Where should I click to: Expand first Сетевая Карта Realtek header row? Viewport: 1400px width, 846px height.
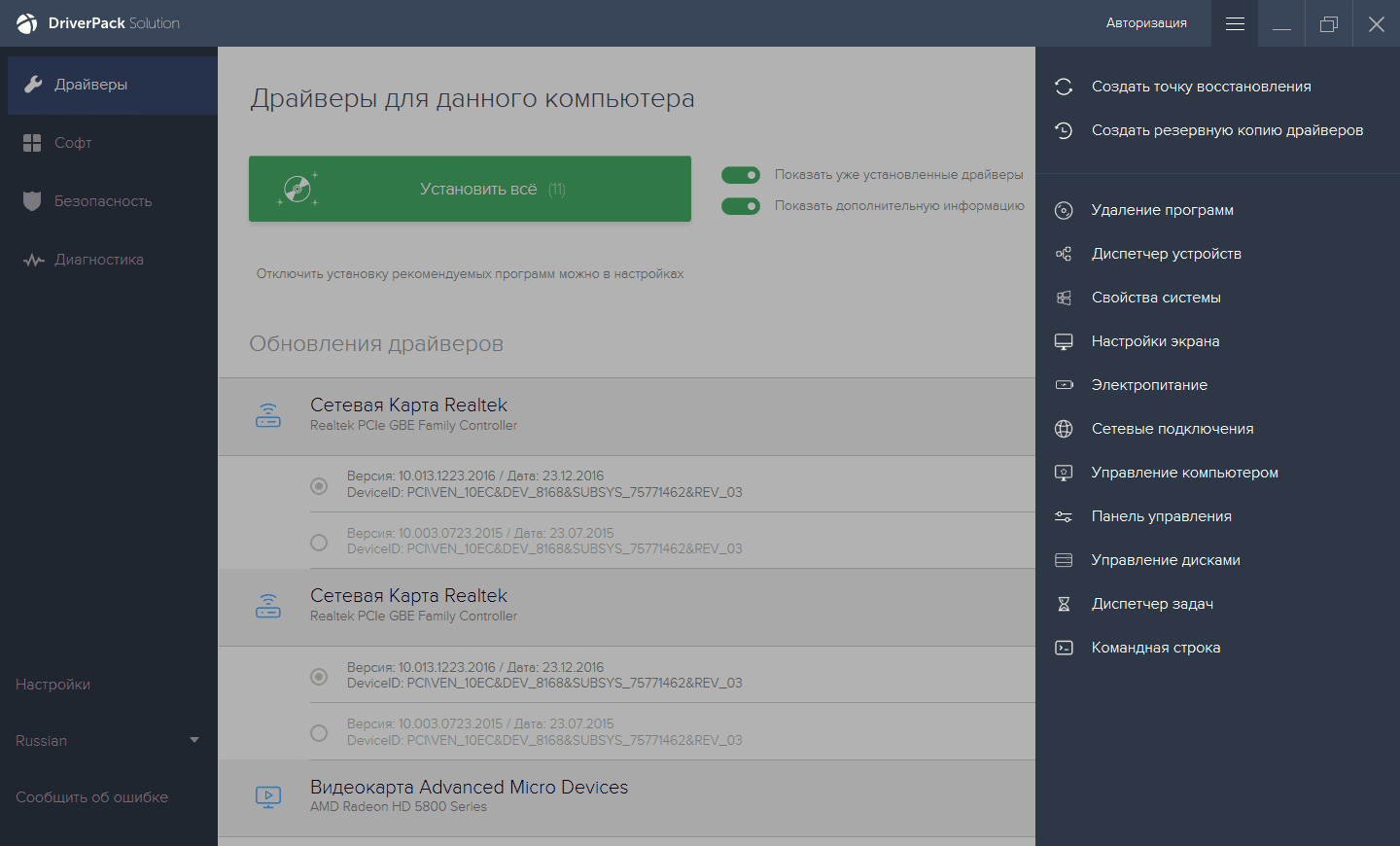627,416
